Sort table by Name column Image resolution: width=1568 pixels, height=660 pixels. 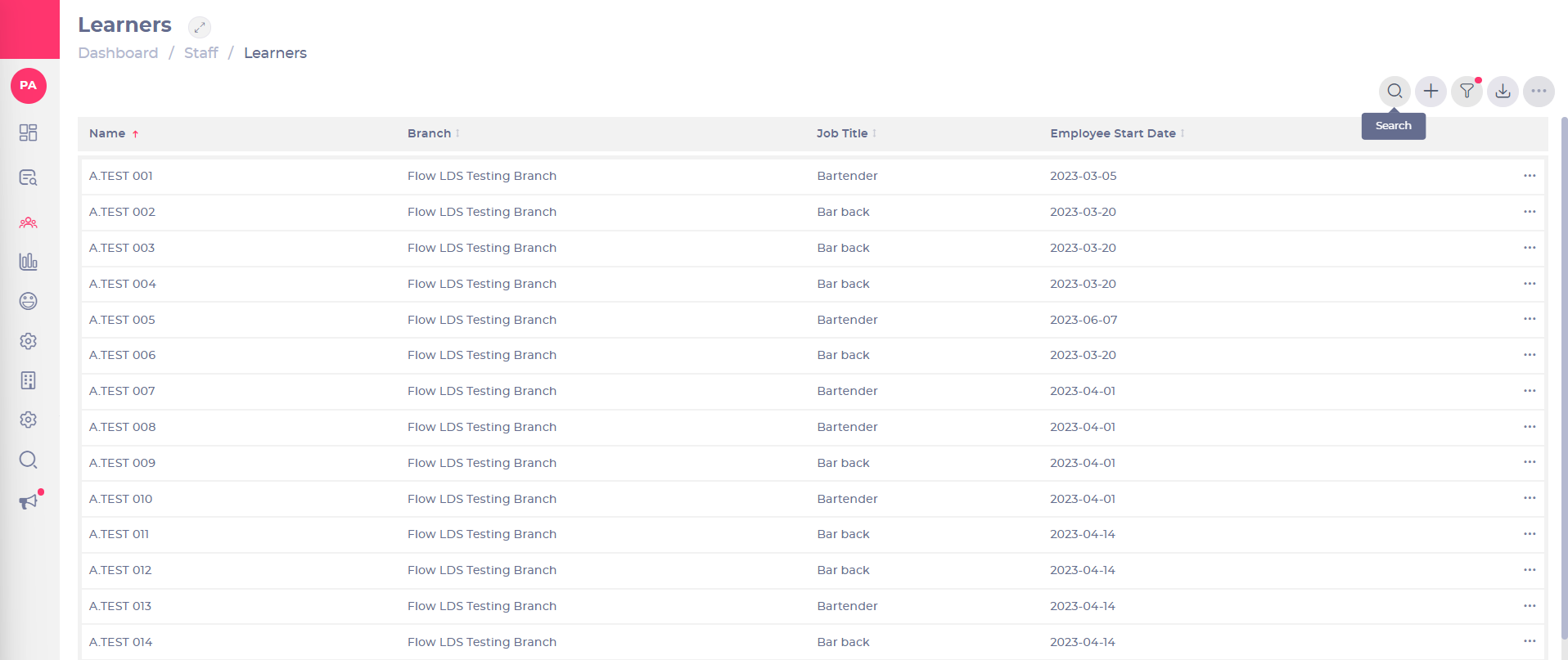pyautogui.click(x=114, y=133)
